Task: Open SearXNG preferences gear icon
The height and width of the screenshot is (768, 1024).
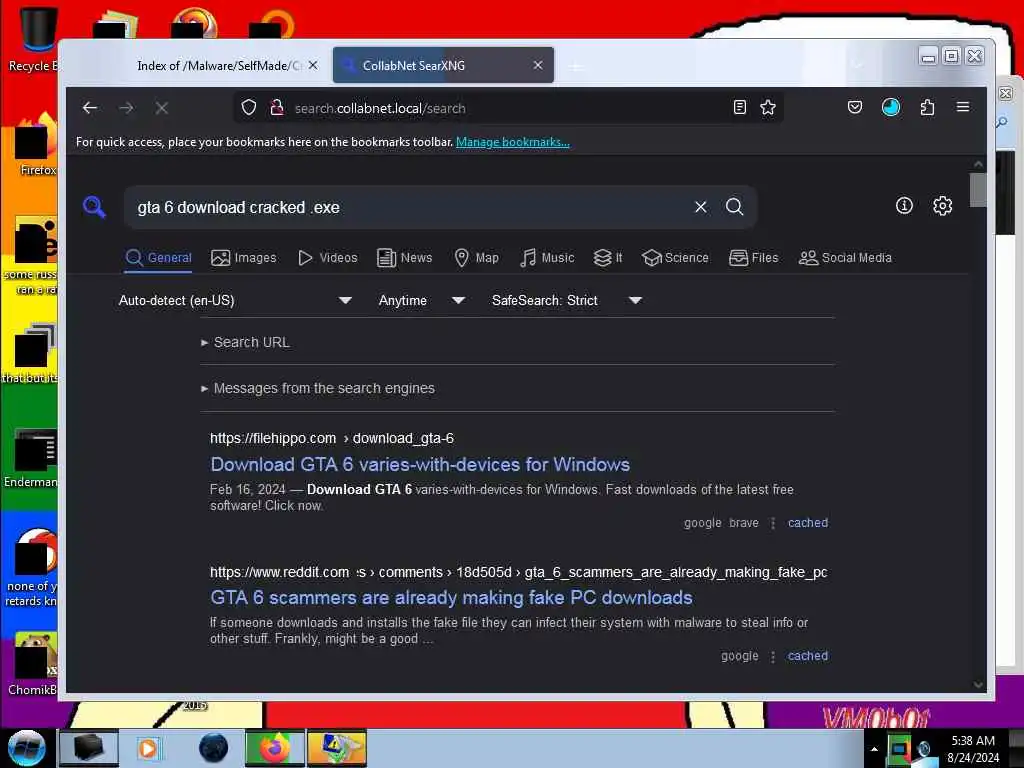Action: (x=942, y=206)
